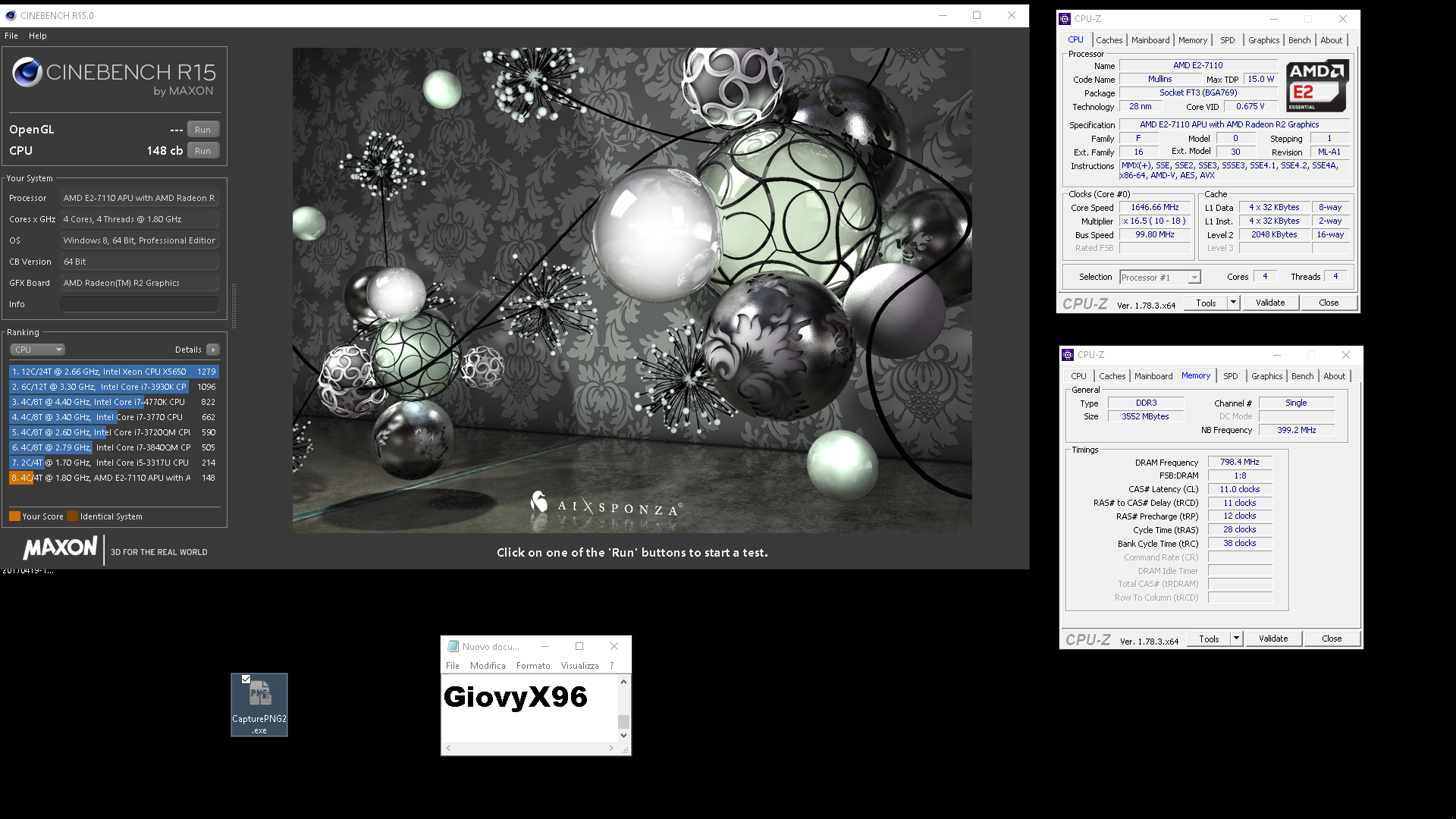Switch to CPU tab in bottom CPU-Z window
The width and height of the screenshot is (1456, 819).
click(x=1078, y=376)
